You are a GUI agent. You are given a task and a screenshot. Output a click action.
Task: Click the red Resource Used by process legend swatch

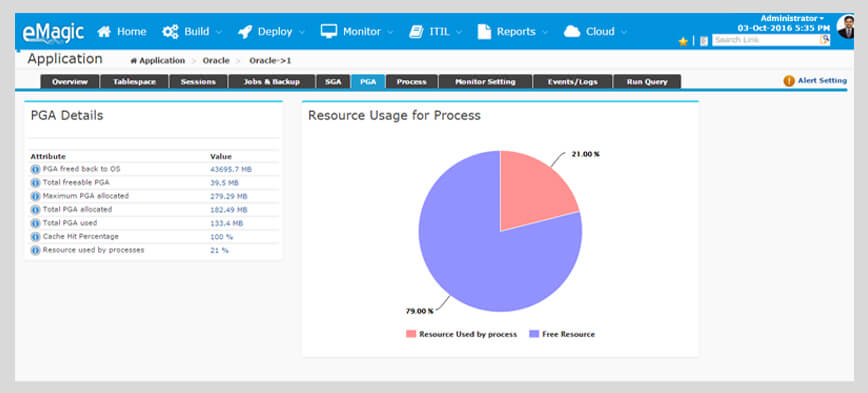tap(411, 334)
